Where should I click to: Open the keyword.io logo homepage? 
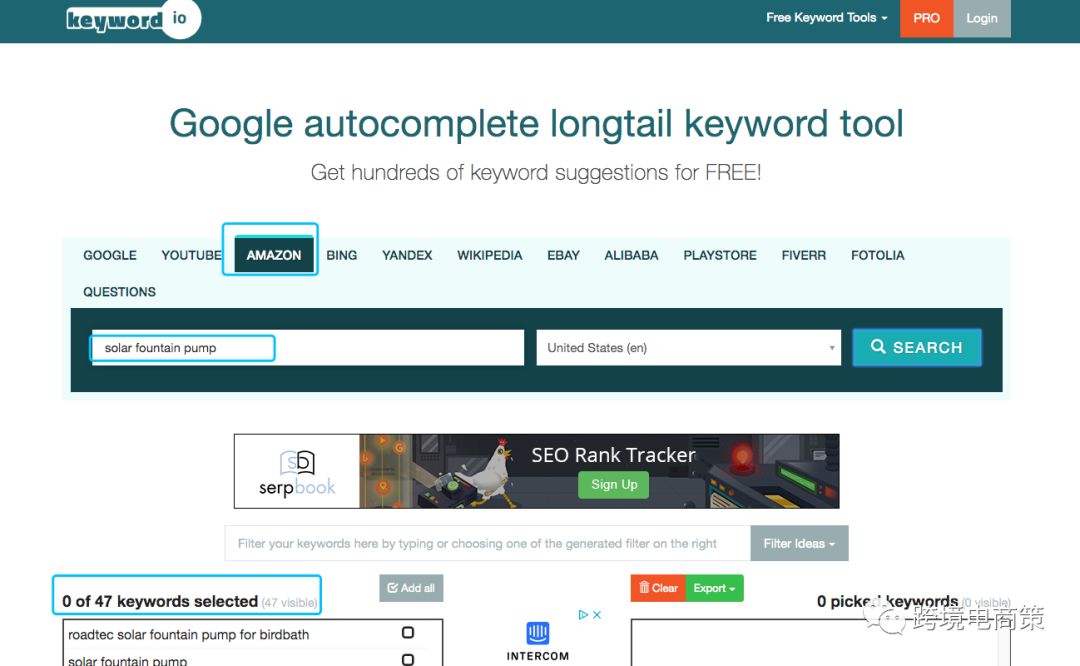(132, 19)
